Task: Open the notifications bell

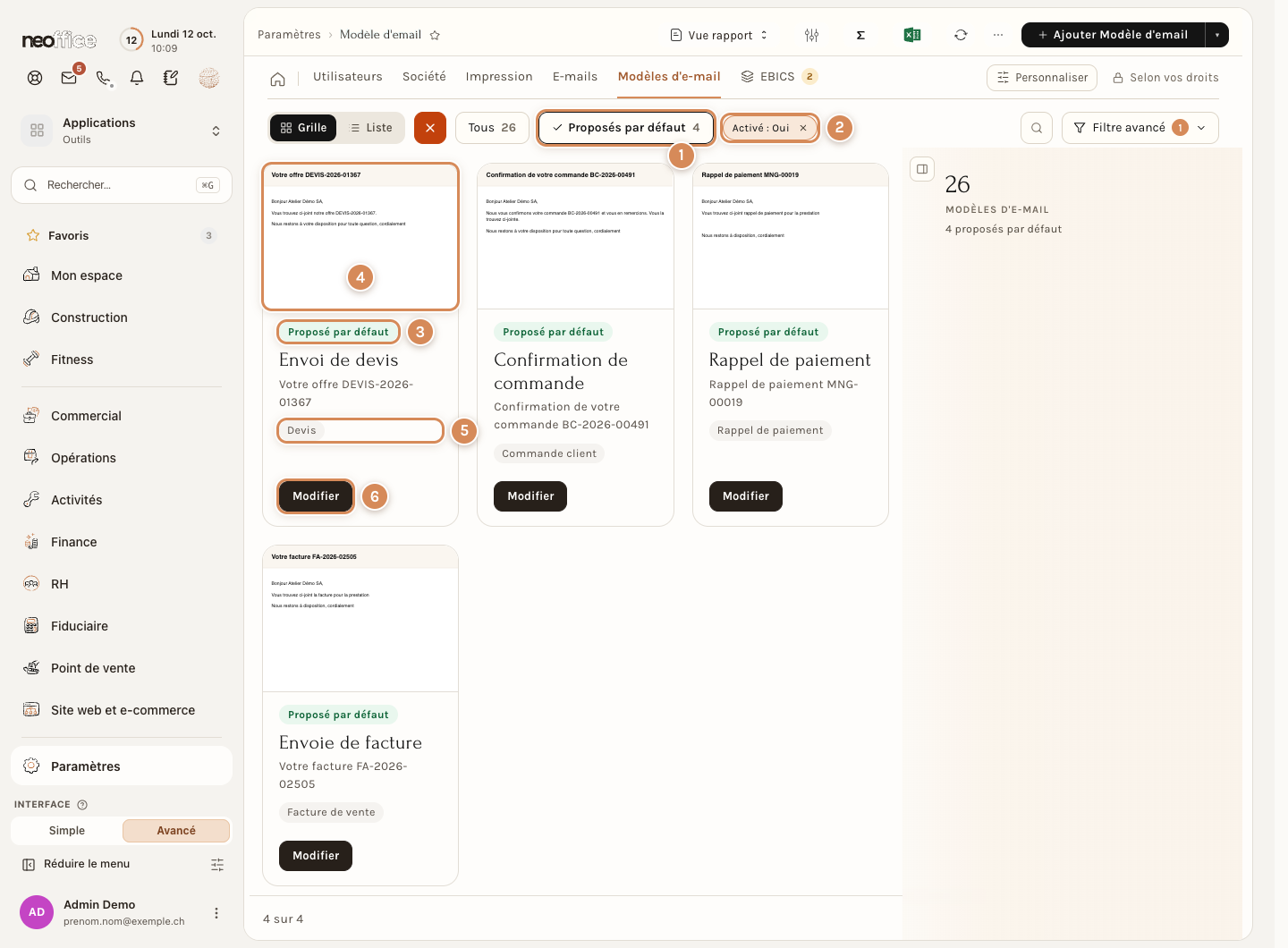Action: 137,78
